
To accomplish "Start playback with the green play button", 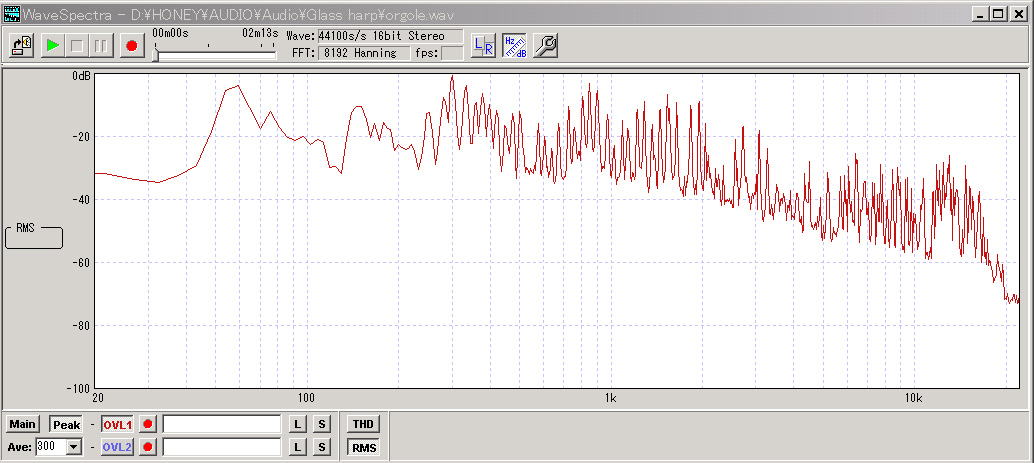I will 53,46.
